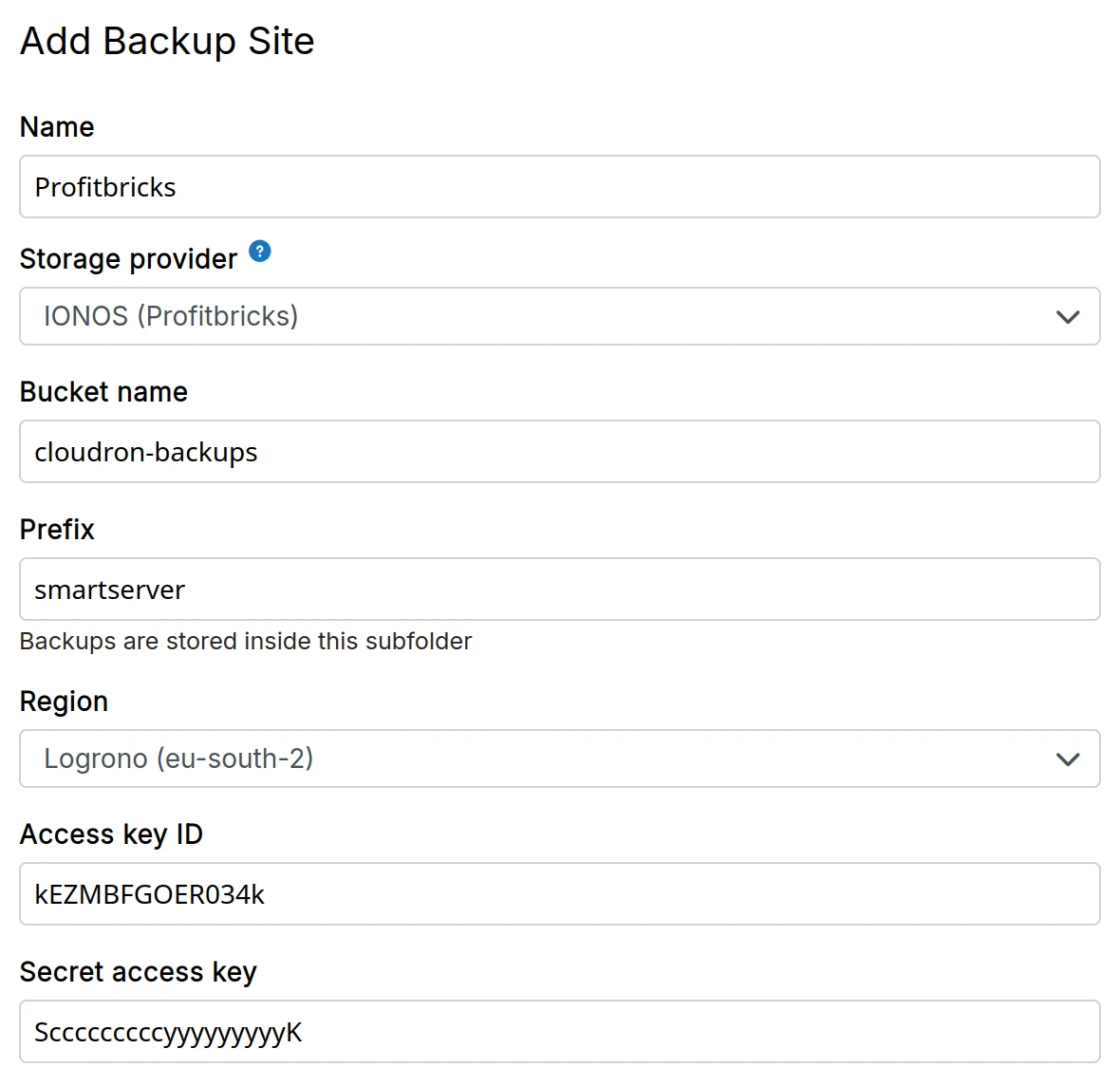Click the Access key ID label
This screenshot has height=1086, width=1120.
coord(111,834)
